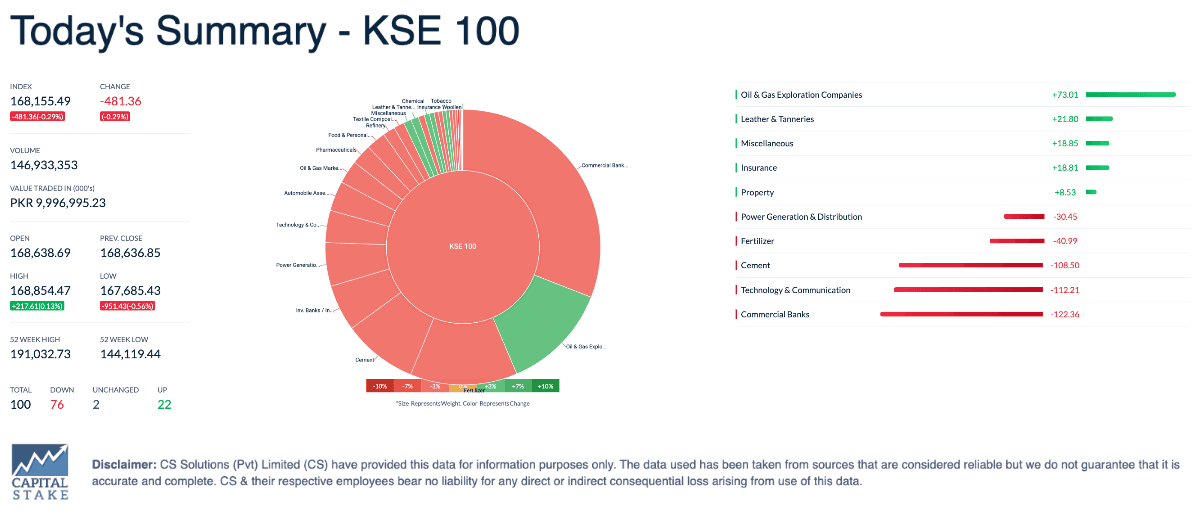
Task: Click the previous close value 168,636.85
Action: 130,253
